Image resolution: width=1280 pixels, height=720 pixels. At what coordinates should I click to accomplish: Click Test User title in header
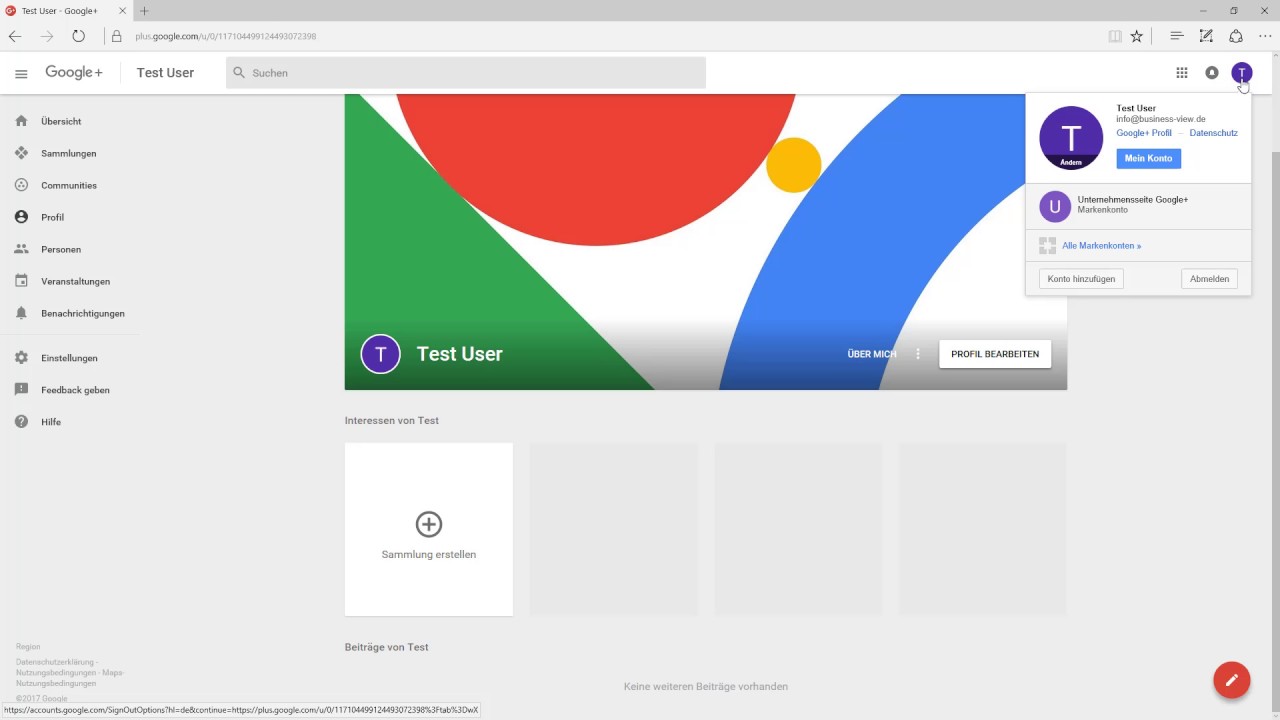click(165, 72)
